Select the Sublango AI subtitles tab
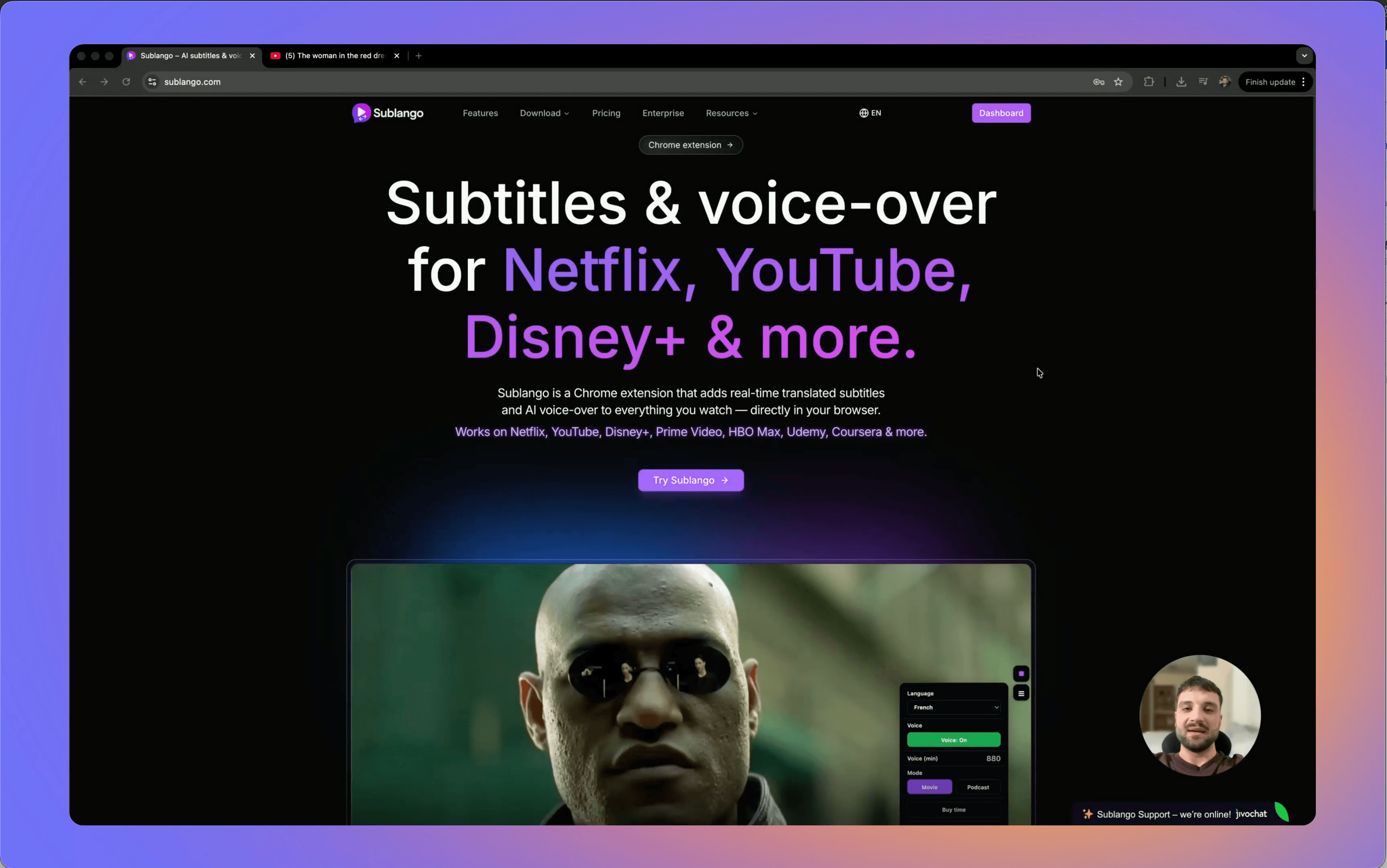Image resolution: width=1387 pixels, height=868 pixels. pyautogui.click(x=192, y=56)
